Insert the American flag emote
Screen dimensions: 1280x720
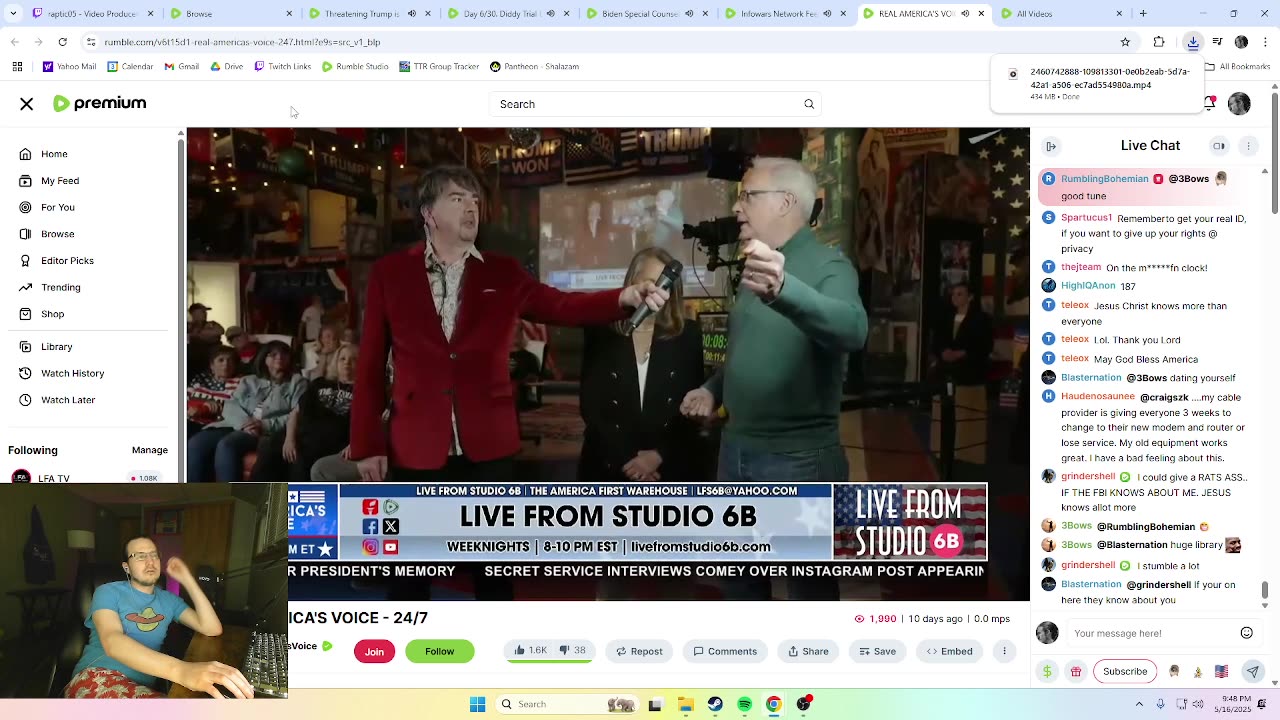(1221, 672)
